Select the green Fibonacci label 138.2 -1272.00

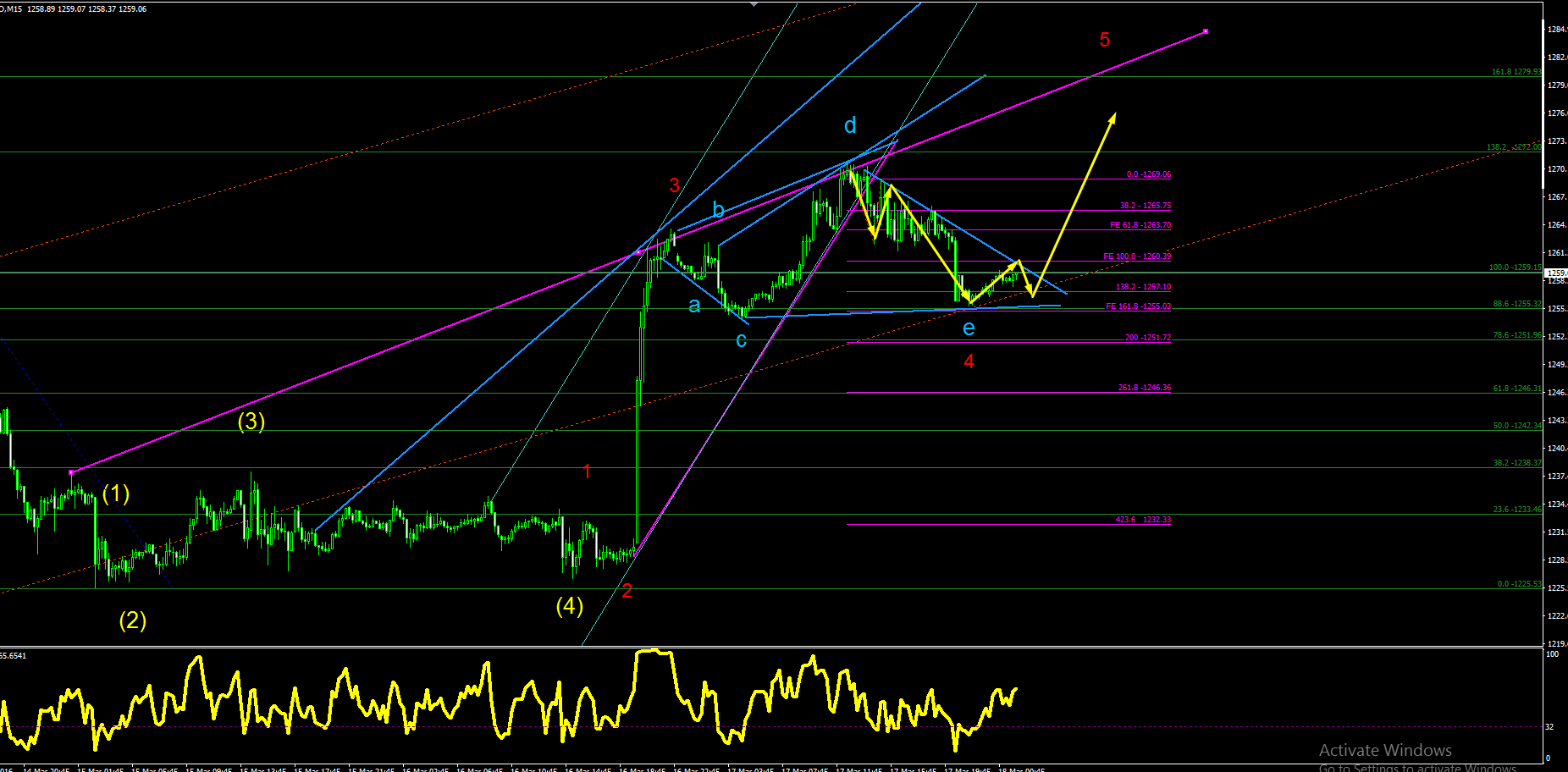(1514, 147)
